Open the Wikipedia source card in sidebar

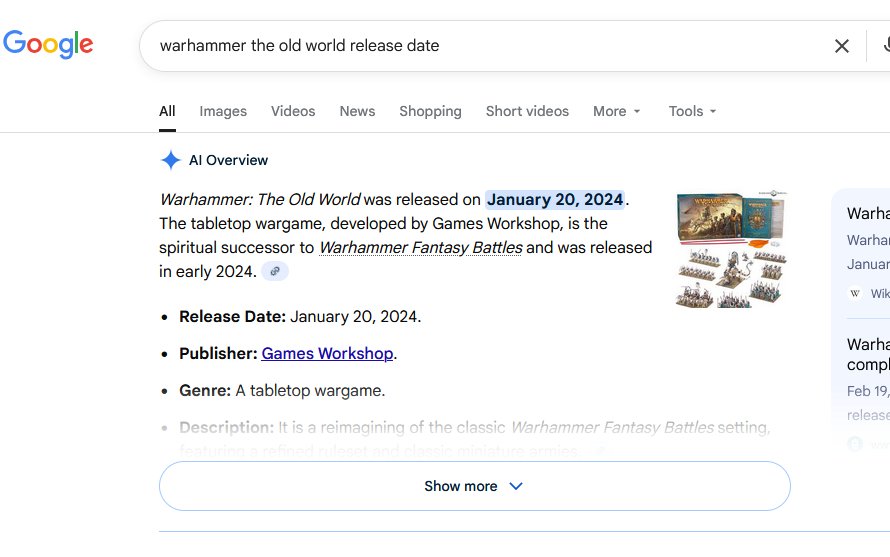pyautogui.click(x=868, y=253)
